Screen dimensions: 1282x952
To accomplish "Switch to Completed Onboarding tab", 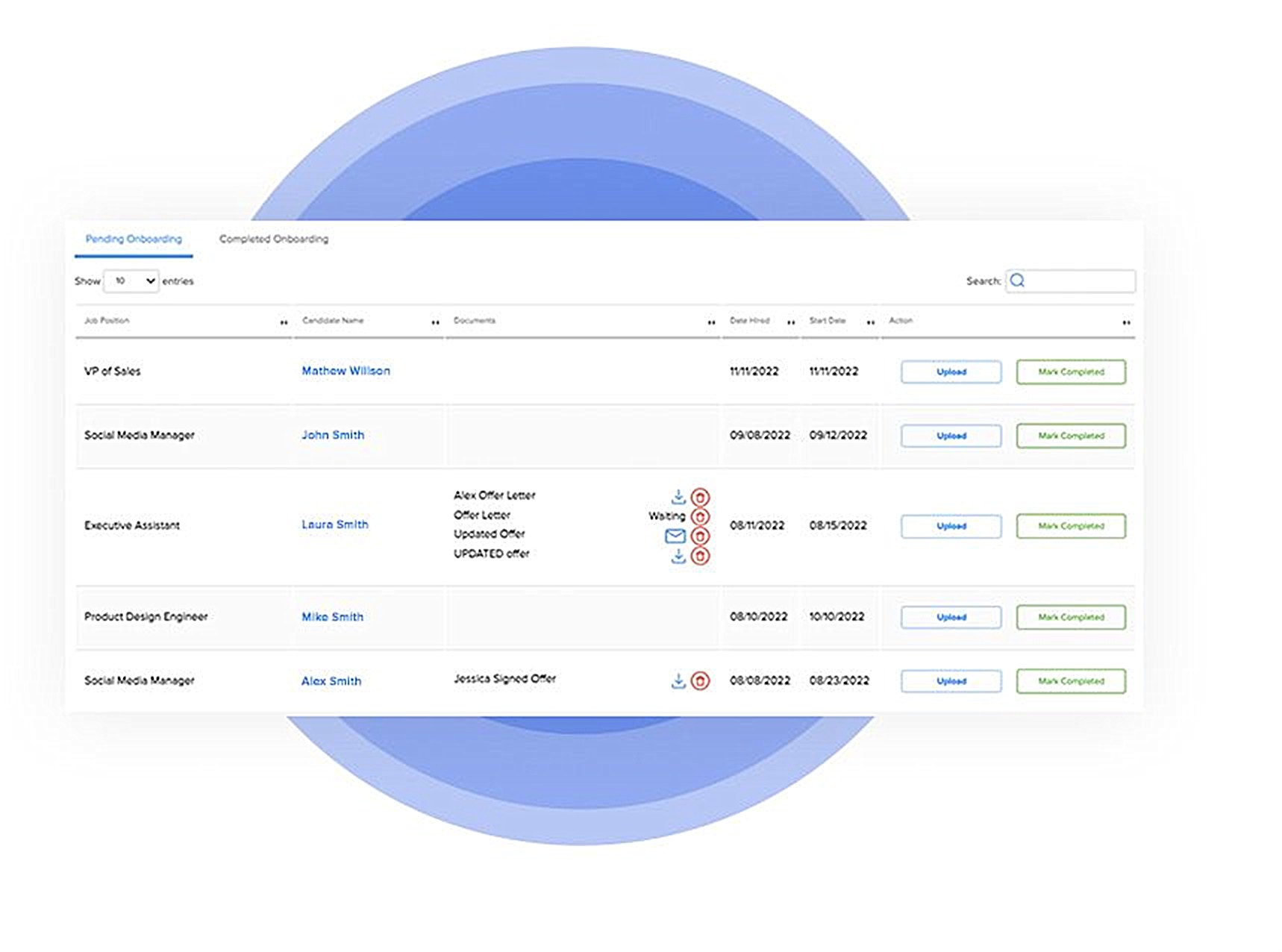I will [x=274, y=239].
